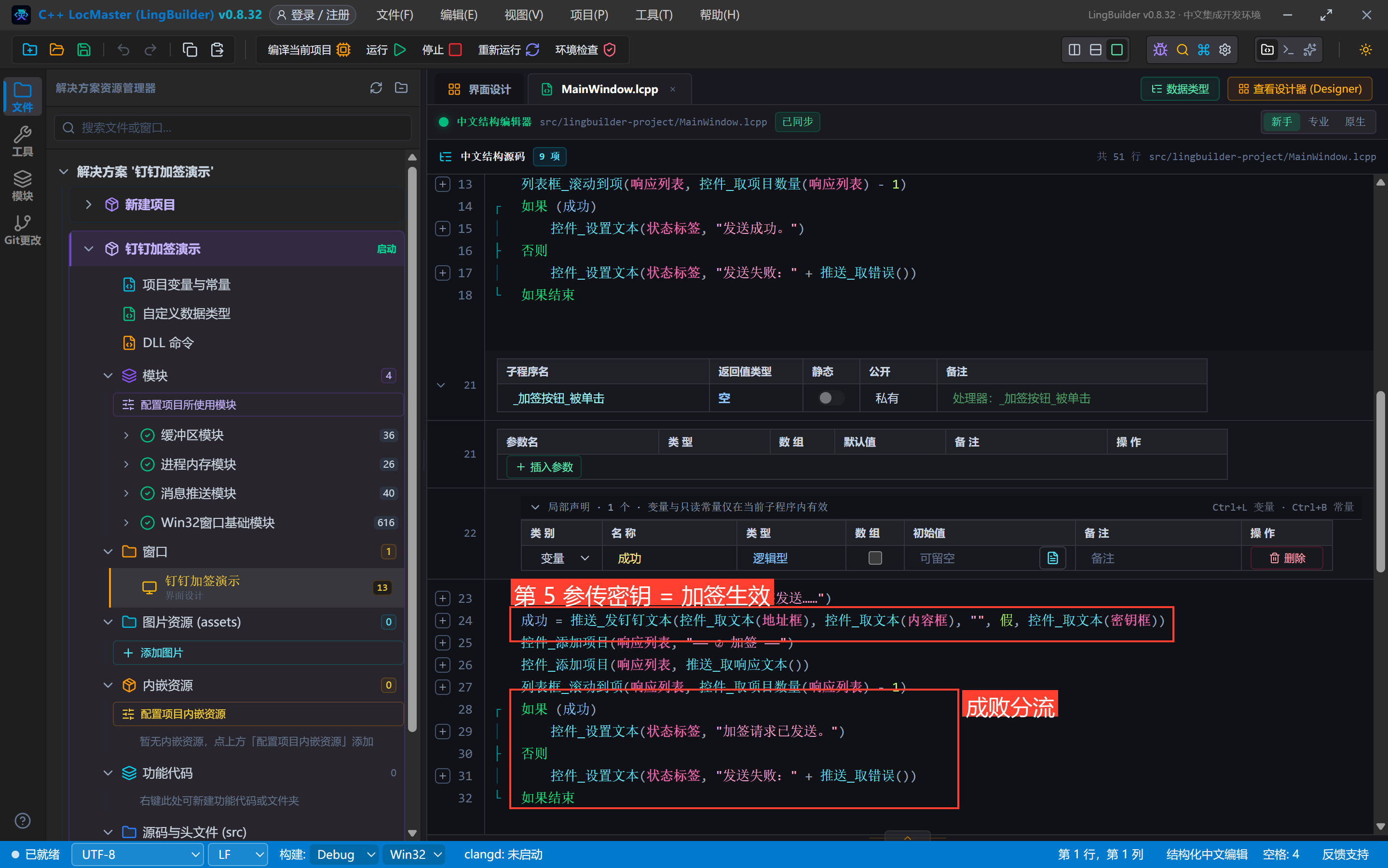Switch to the 界面设计 tab
Image resolution: width=1388 pixels, height=868 pixels.
[479, 89]
